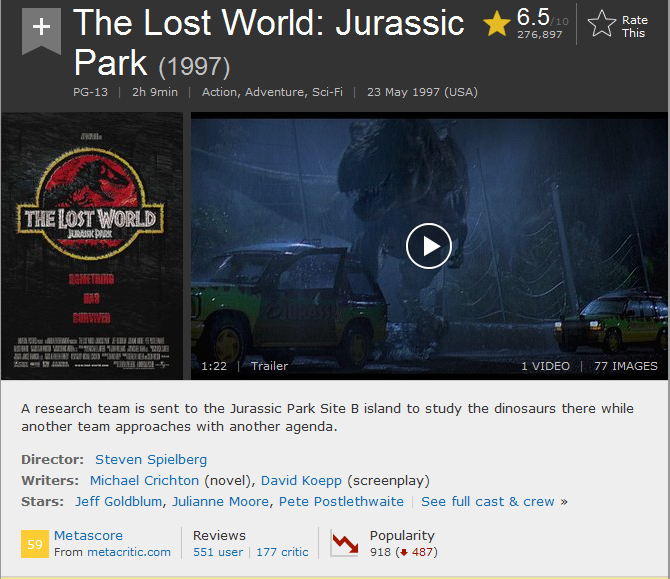Click the Rate This label
This screenshot has width=670, height=579.
(x=635, y=26)
